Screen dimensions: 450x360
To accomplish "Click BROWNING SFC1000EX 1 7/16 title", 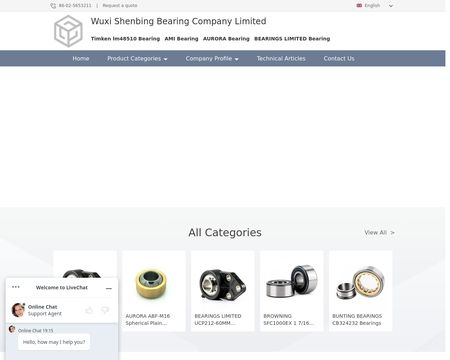I will coord(288,319).
